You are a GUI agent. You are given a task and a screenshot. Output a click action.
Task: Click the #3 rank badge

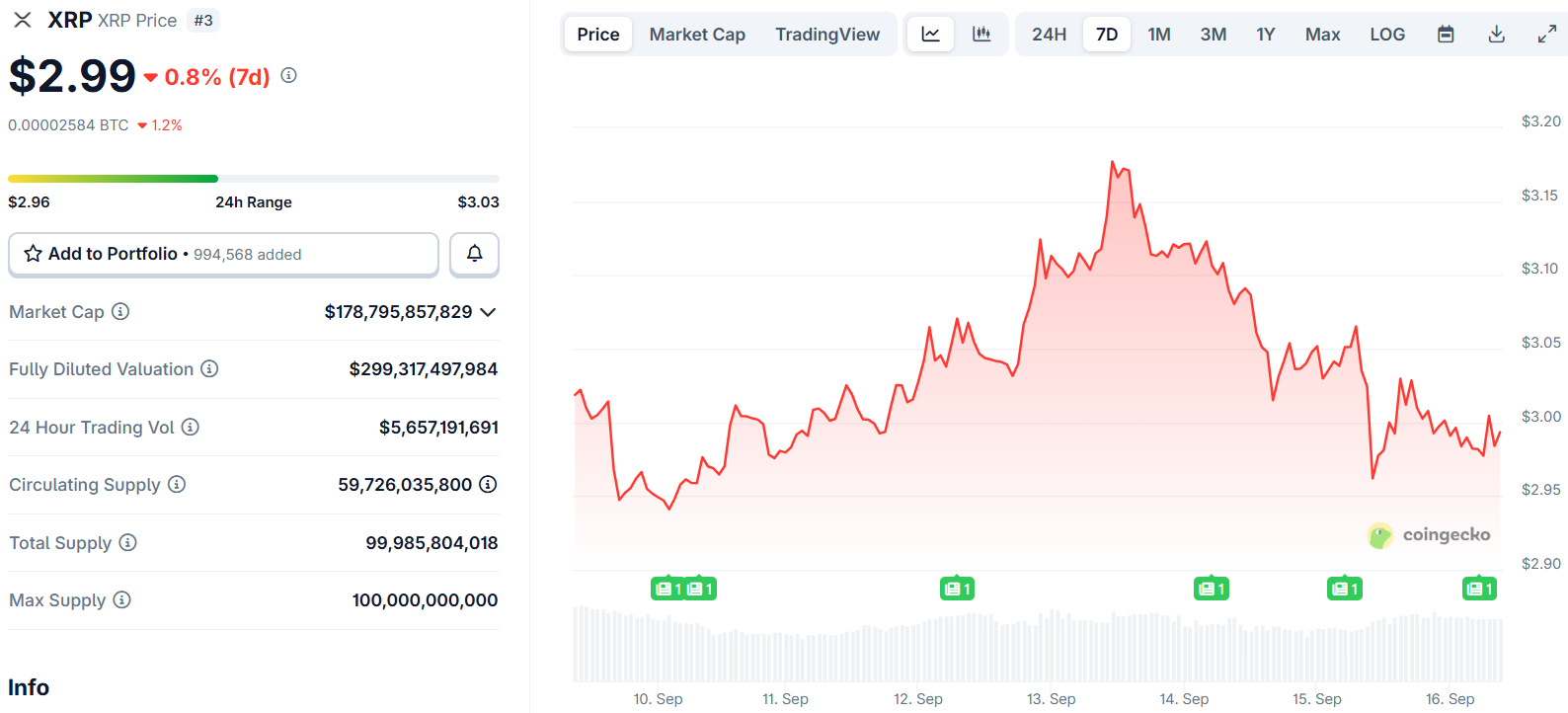(203, 21)
